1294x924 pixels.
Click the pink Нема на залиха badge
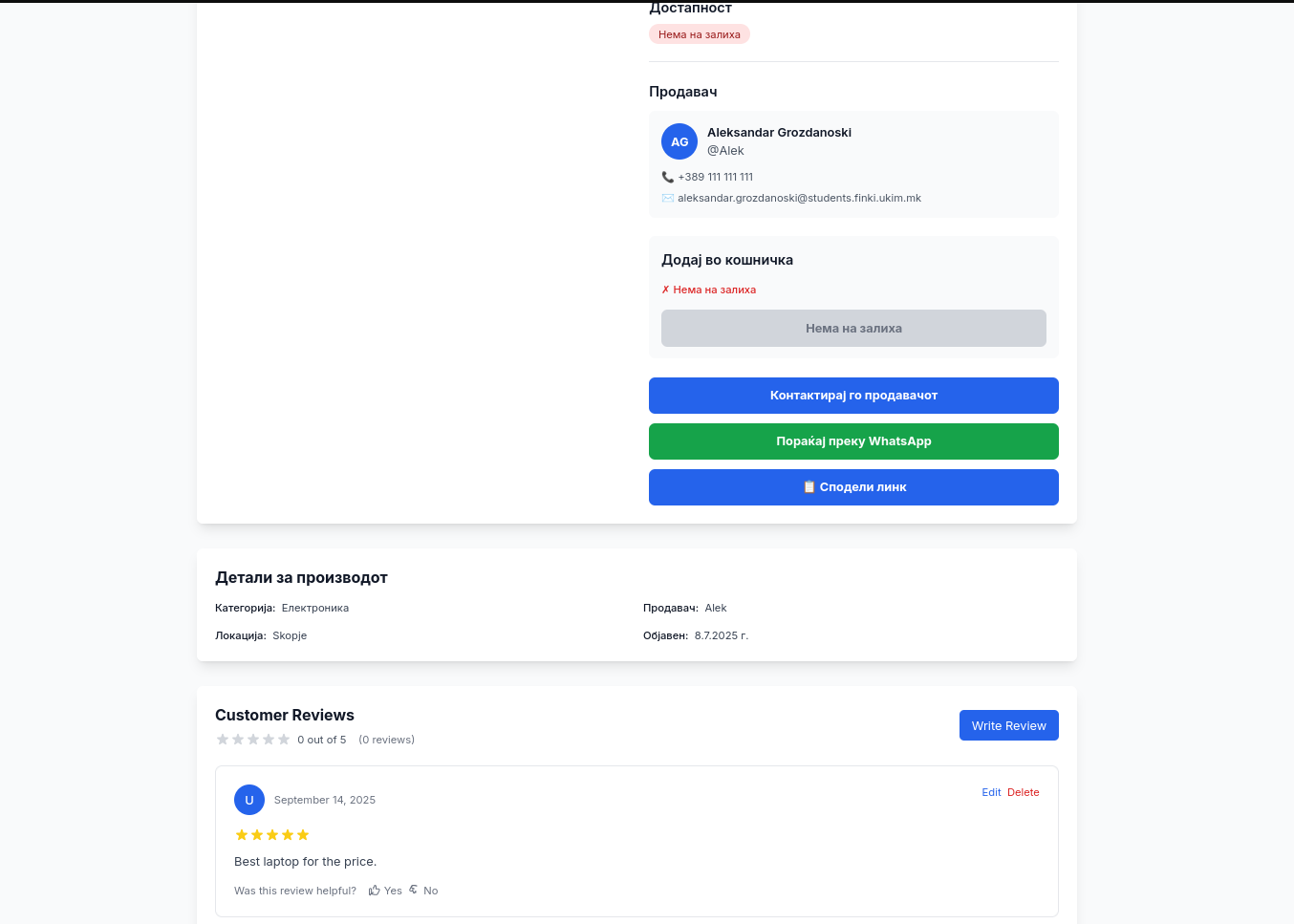click(700, 34)
